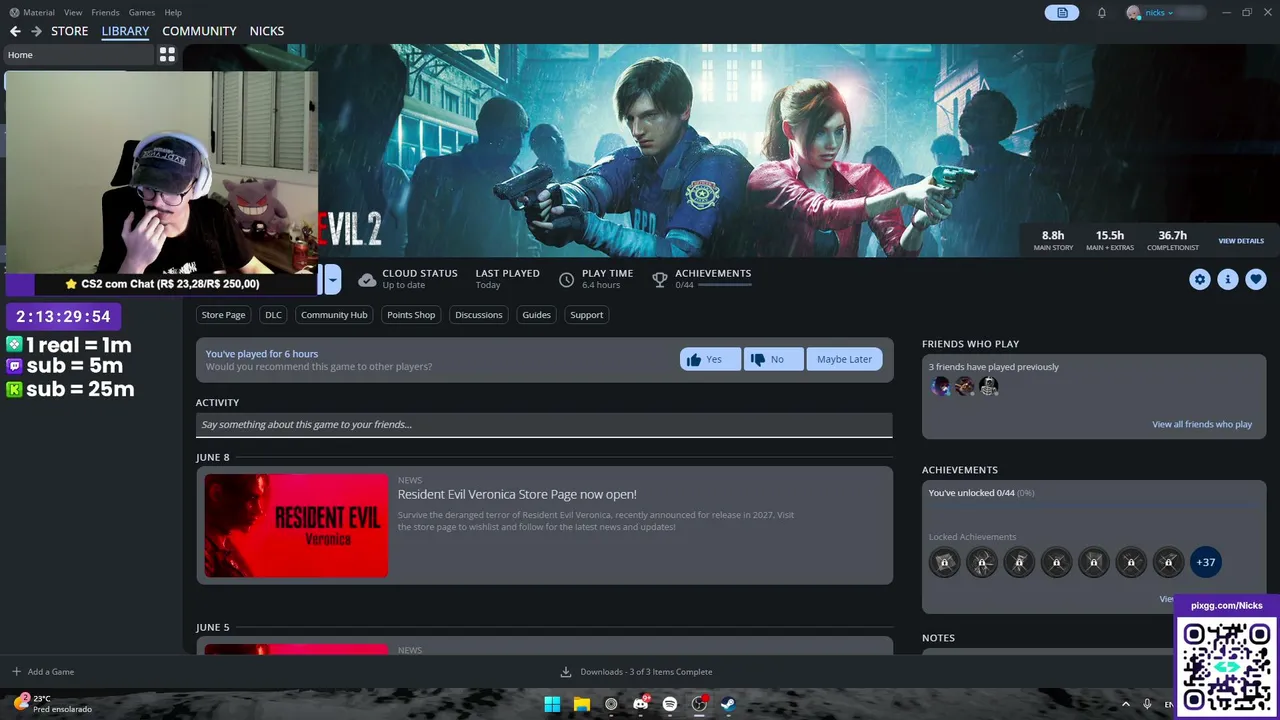Open the Guides page
The image size is (1280, 720).
click(536, 315)
